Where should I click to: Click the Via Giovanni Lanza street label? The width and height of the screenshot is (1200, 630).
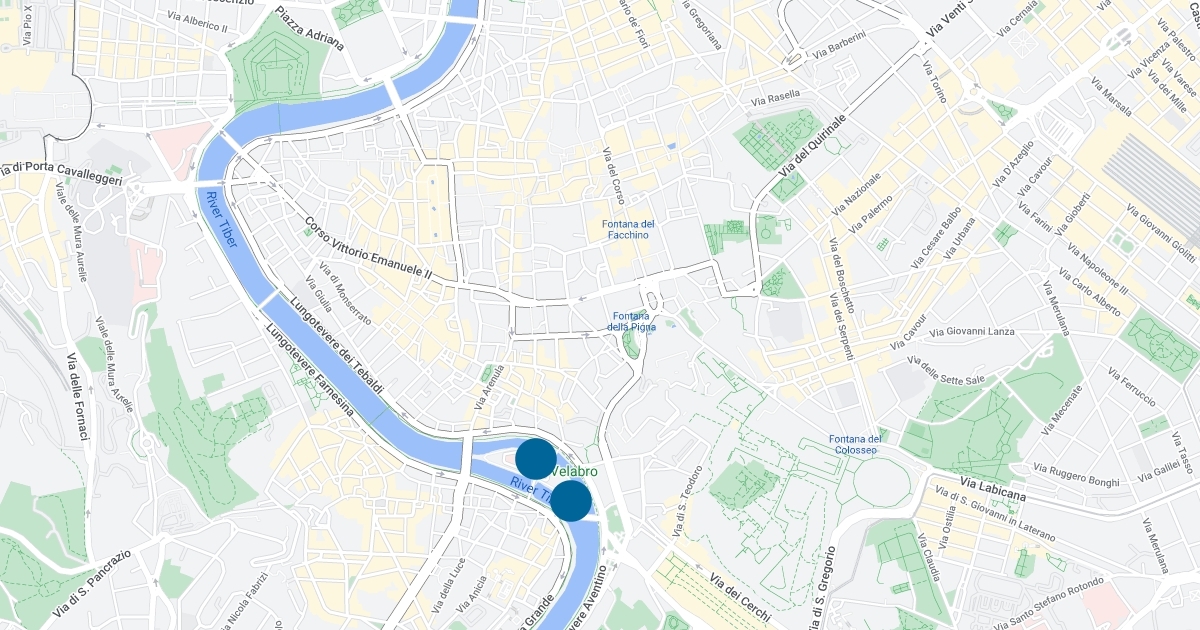[972, 331]
